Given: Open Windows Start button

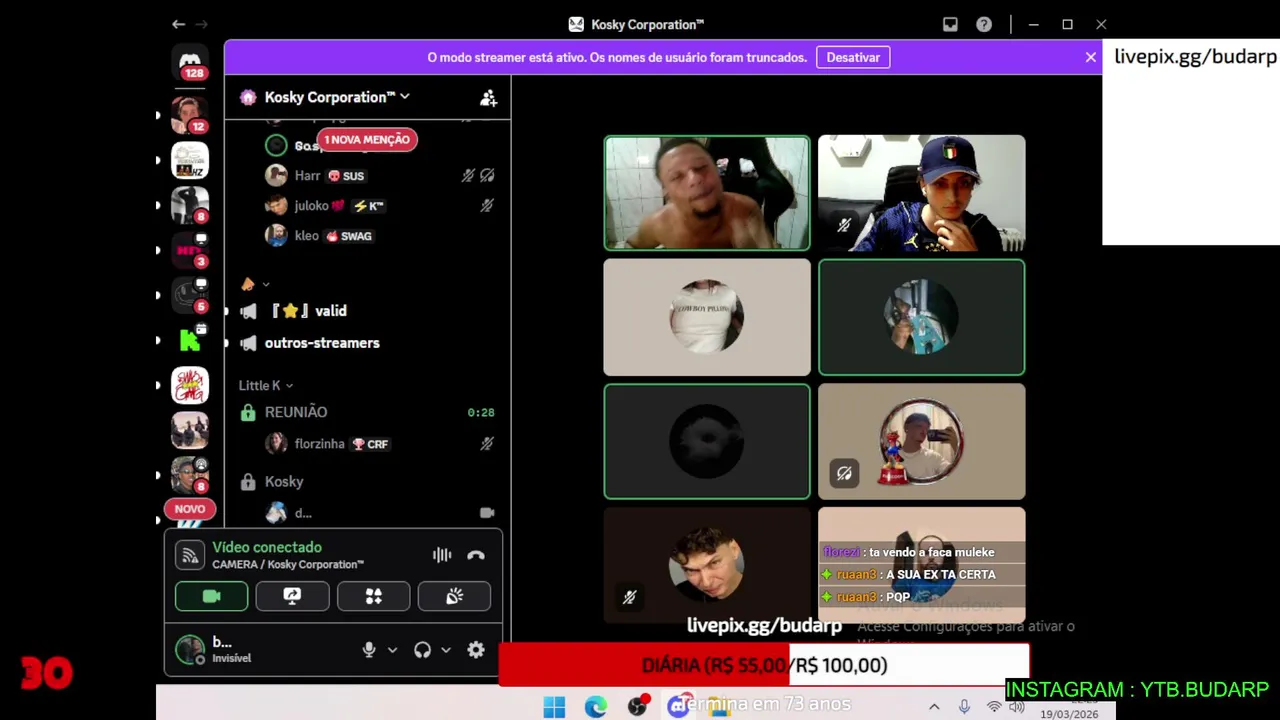Looking at the screenshot, I should pyautogui.click(x=554, y=707).
